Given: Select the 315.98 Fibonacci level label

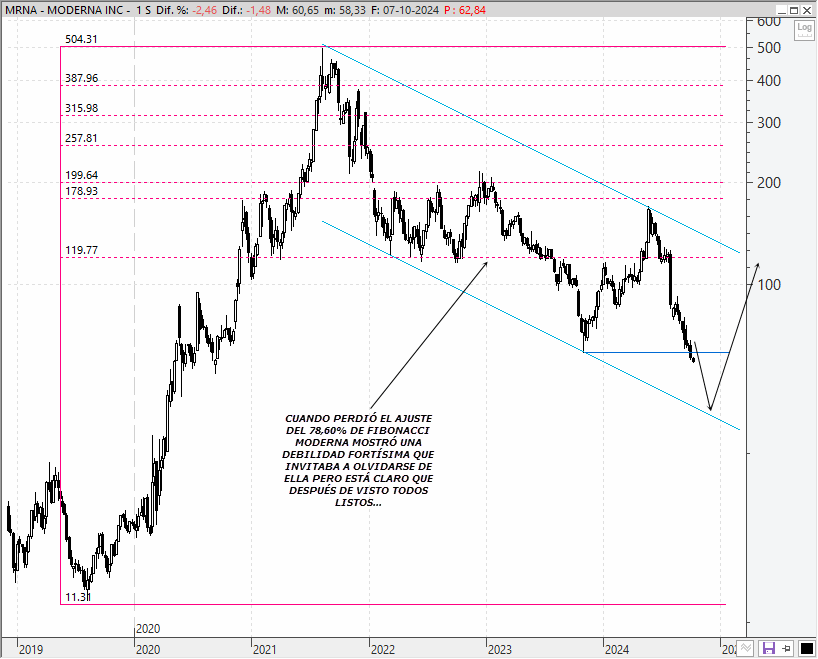Looking at the screenshot, I should [81, 108].
